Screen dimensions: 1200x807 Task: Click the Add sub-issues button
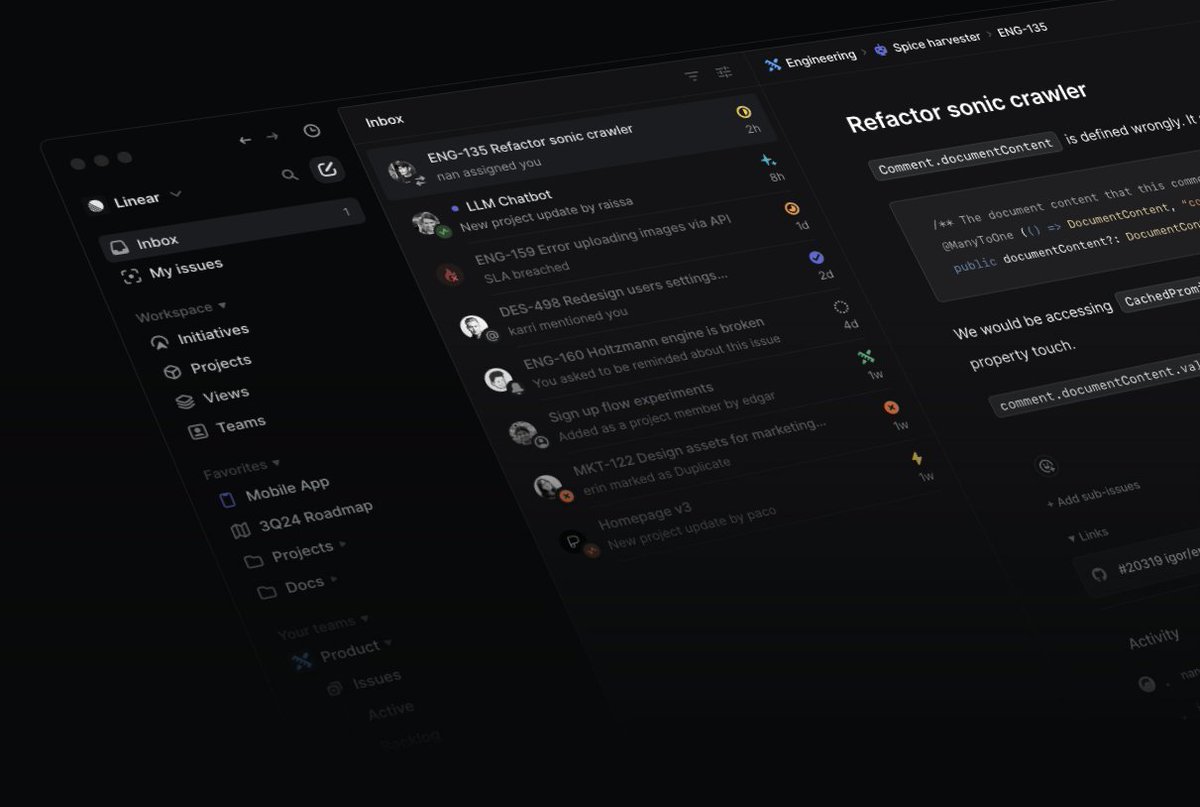(1093, 494)
